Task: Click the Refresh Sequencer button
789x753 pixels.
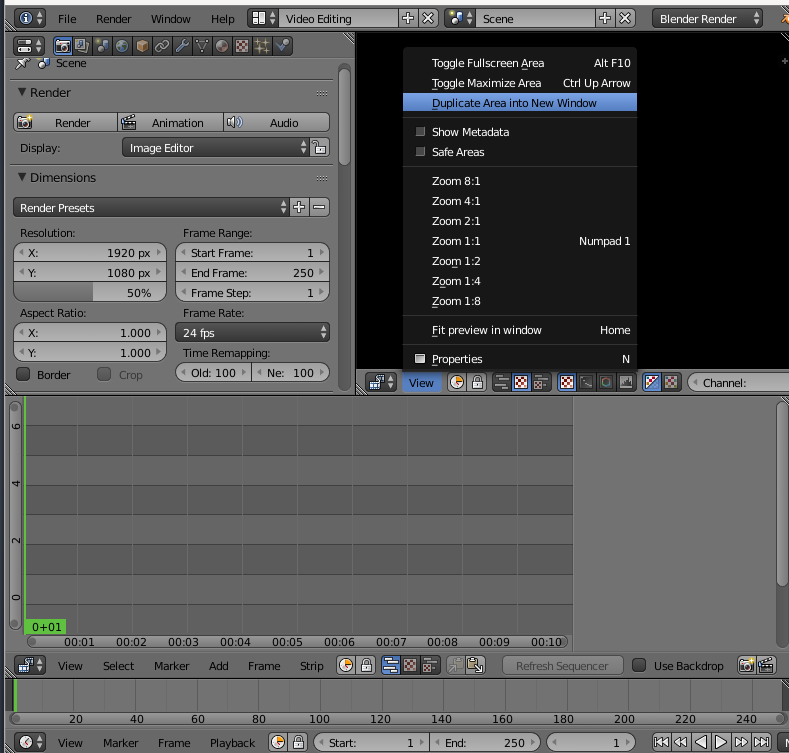Action: click(x=562, y=666)
